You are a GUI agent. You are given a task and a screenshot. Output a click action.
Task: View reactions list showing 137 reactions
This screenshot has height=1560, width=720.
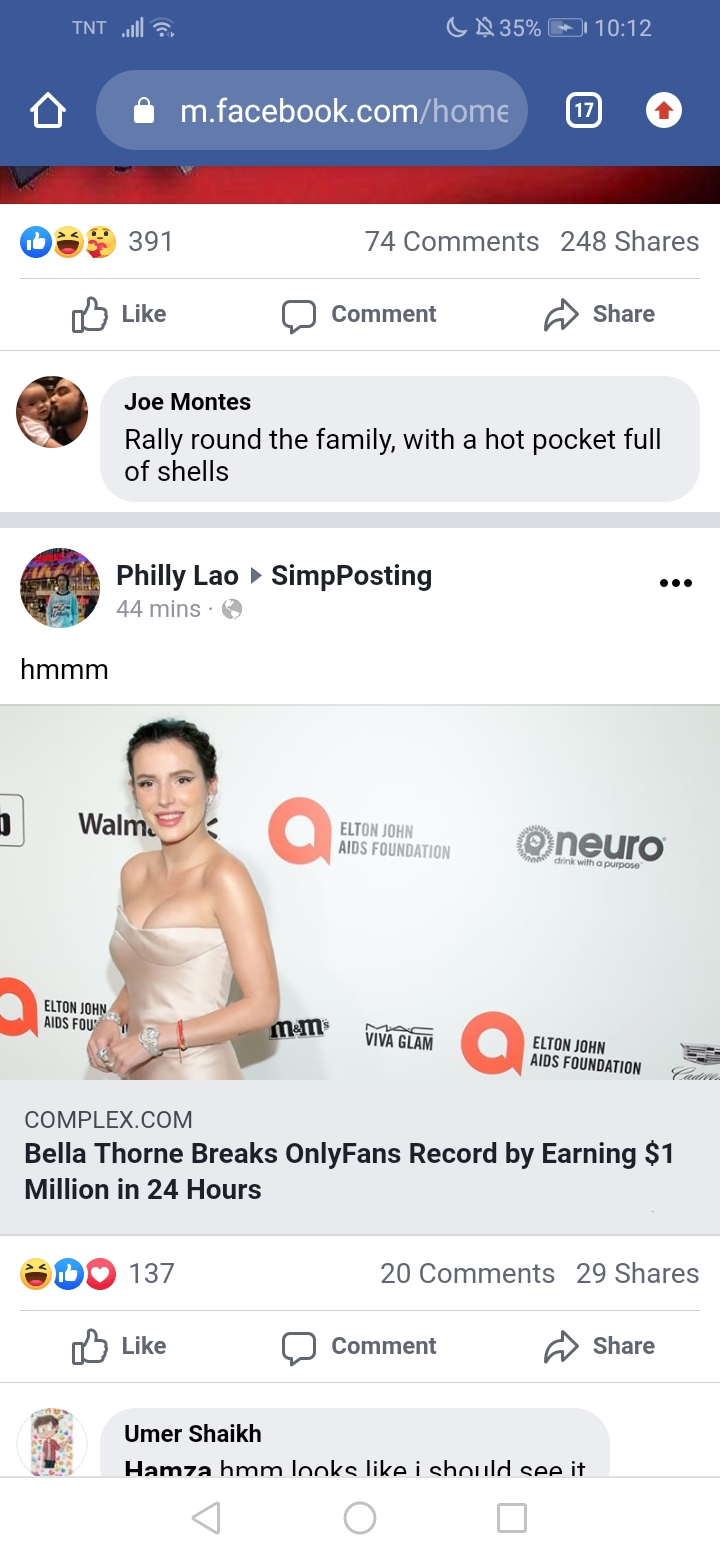coord(97,1273)
